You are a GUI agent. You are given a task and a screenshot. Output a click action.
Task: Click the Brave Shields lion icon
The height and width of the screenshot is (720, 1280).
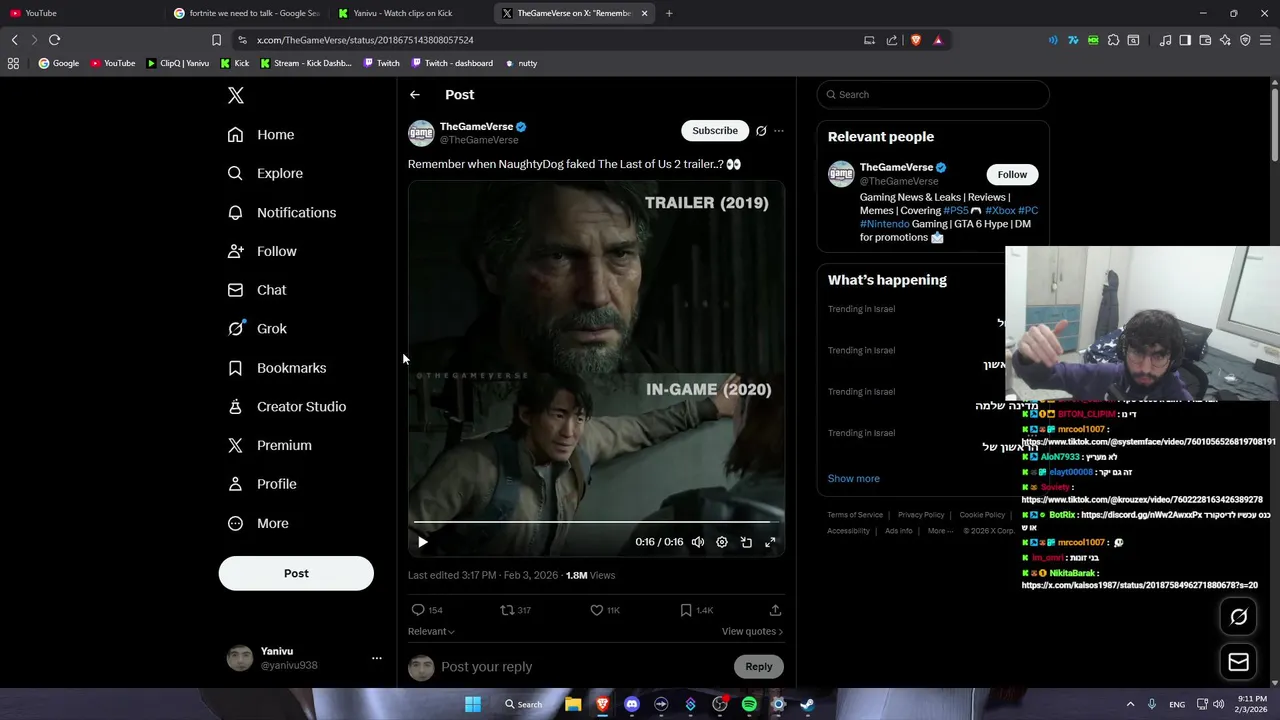pos(915,40)
